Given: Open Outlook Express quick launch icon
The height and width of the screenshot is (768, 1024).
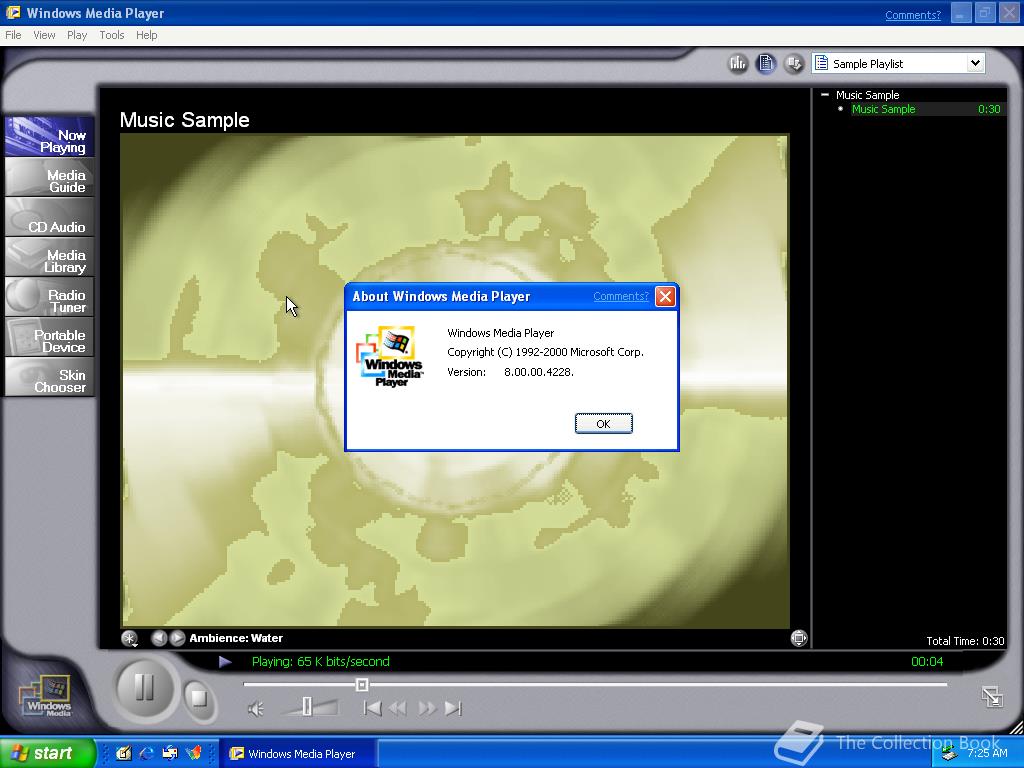Looking at the screenshot, I should pos(170,753).
